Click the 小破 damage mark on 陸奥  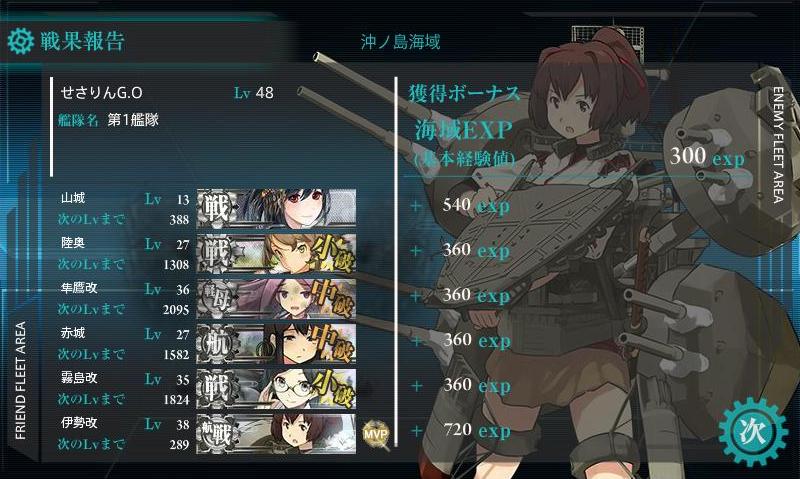tap(332, 254)
